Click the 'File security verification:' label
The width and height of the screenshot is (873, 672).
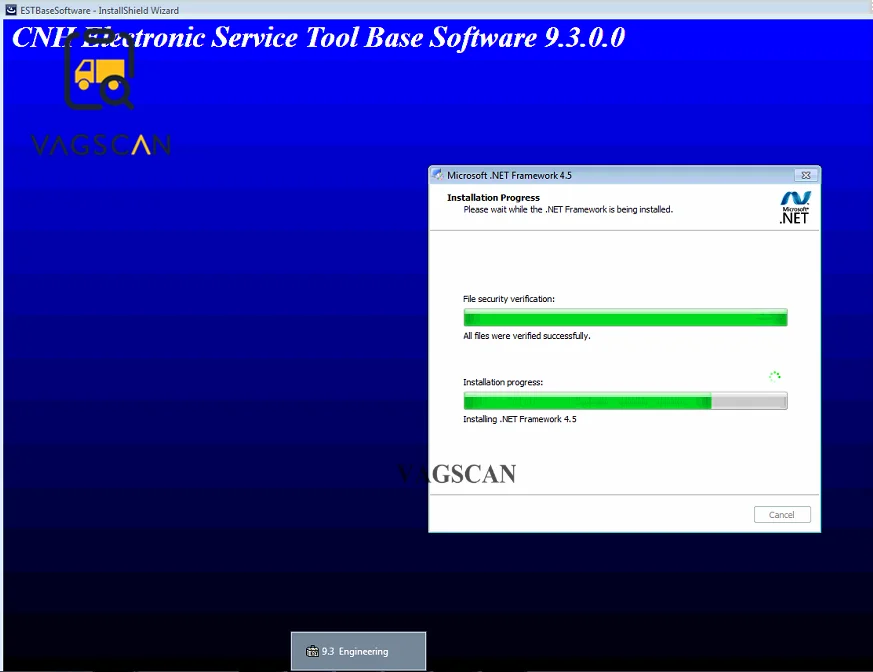tap(509, 299)
